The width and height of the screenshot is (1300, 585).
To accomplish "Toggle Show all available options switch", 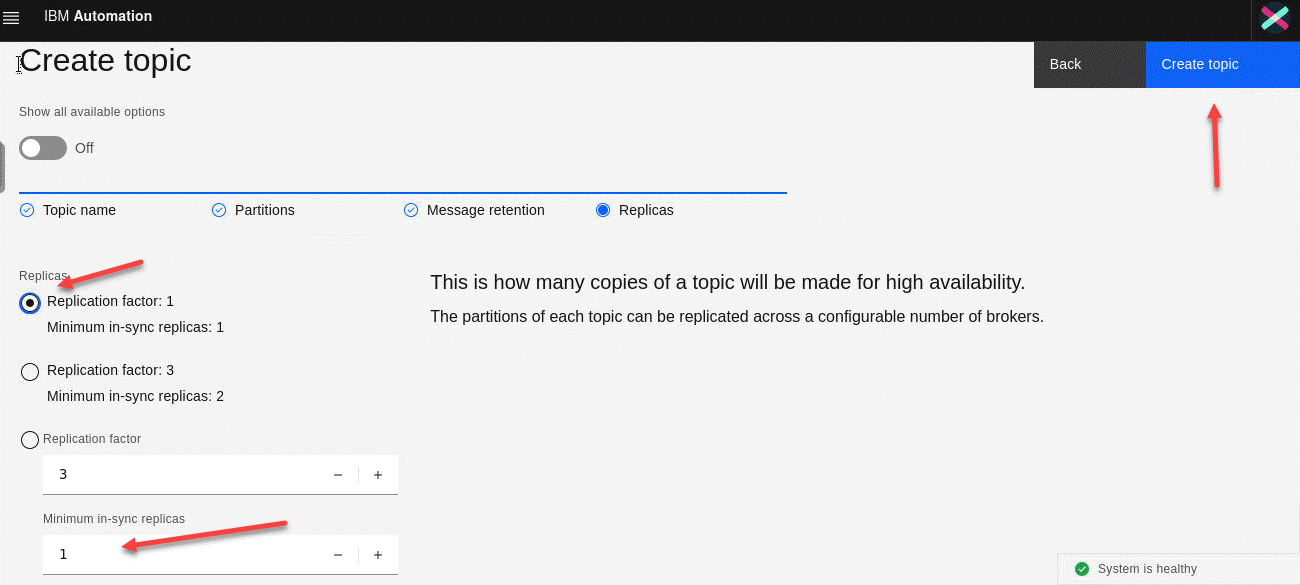I will 43,148.
